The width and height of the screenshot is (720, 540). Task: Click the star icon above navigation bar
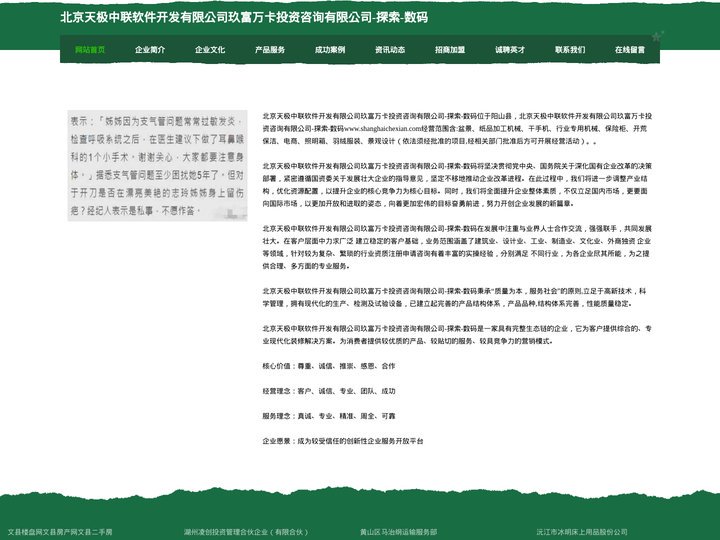point(658,36)
